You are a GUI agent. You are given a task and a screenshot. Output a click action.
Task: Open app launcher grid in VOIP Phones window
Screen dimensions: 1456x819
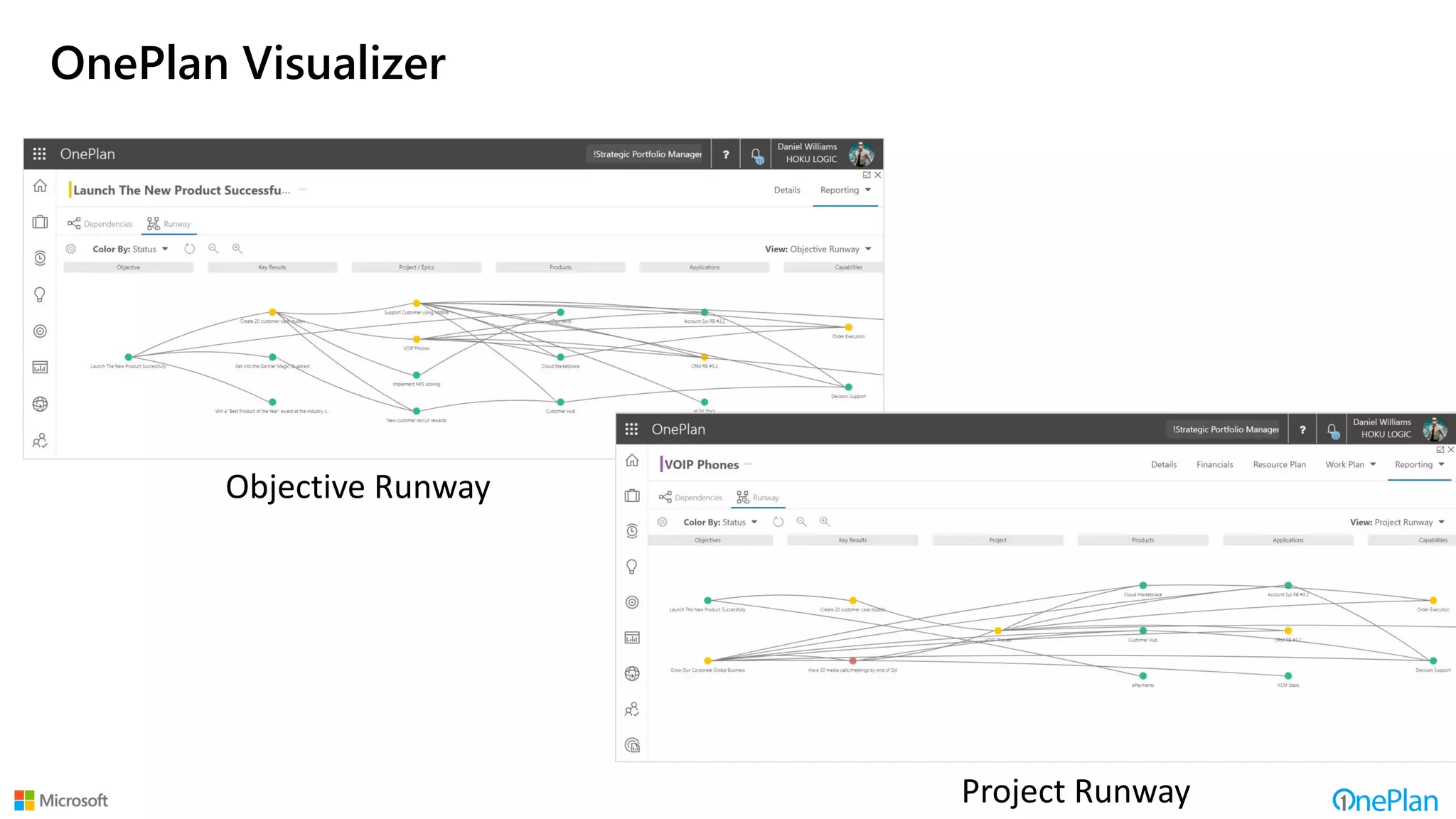(x=631, y=429)
